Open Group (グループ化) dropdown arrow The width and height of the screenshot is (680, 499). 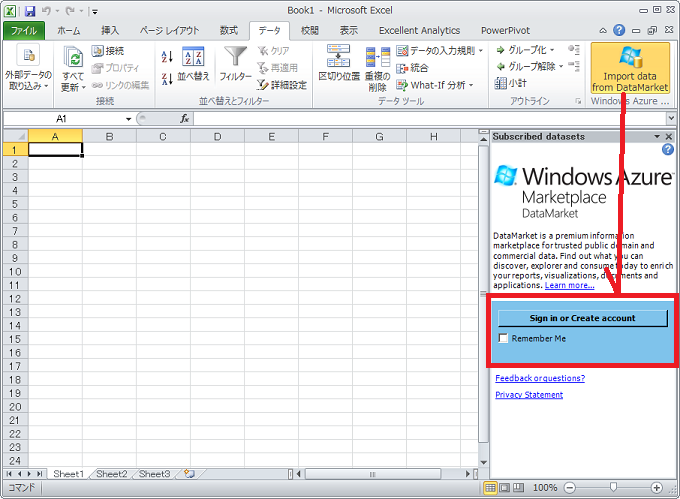pos(552,50)
